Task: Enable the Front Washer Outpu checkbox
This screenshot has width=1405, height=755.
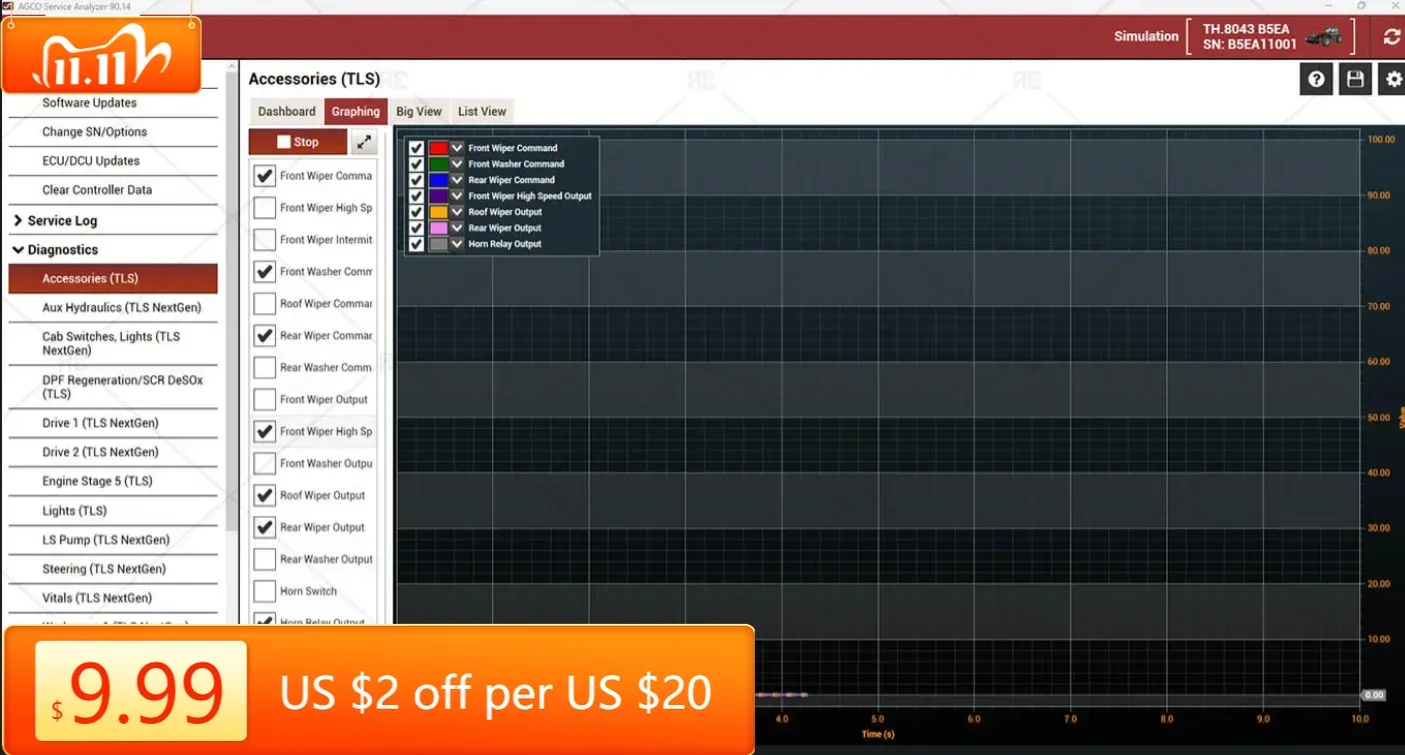Action: point(264,464)
